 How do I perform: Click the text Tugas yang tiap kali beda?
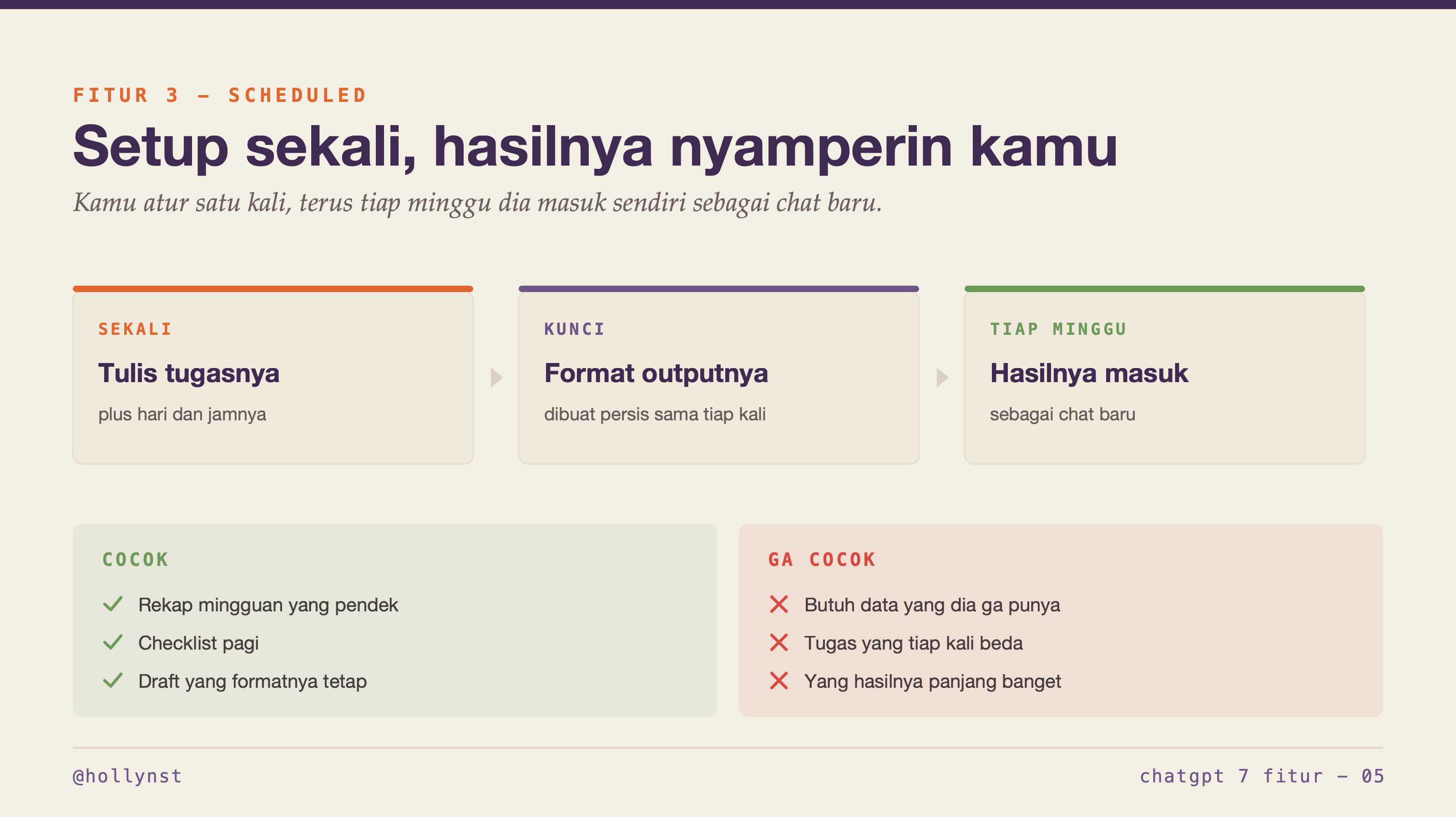click(913, 644)
